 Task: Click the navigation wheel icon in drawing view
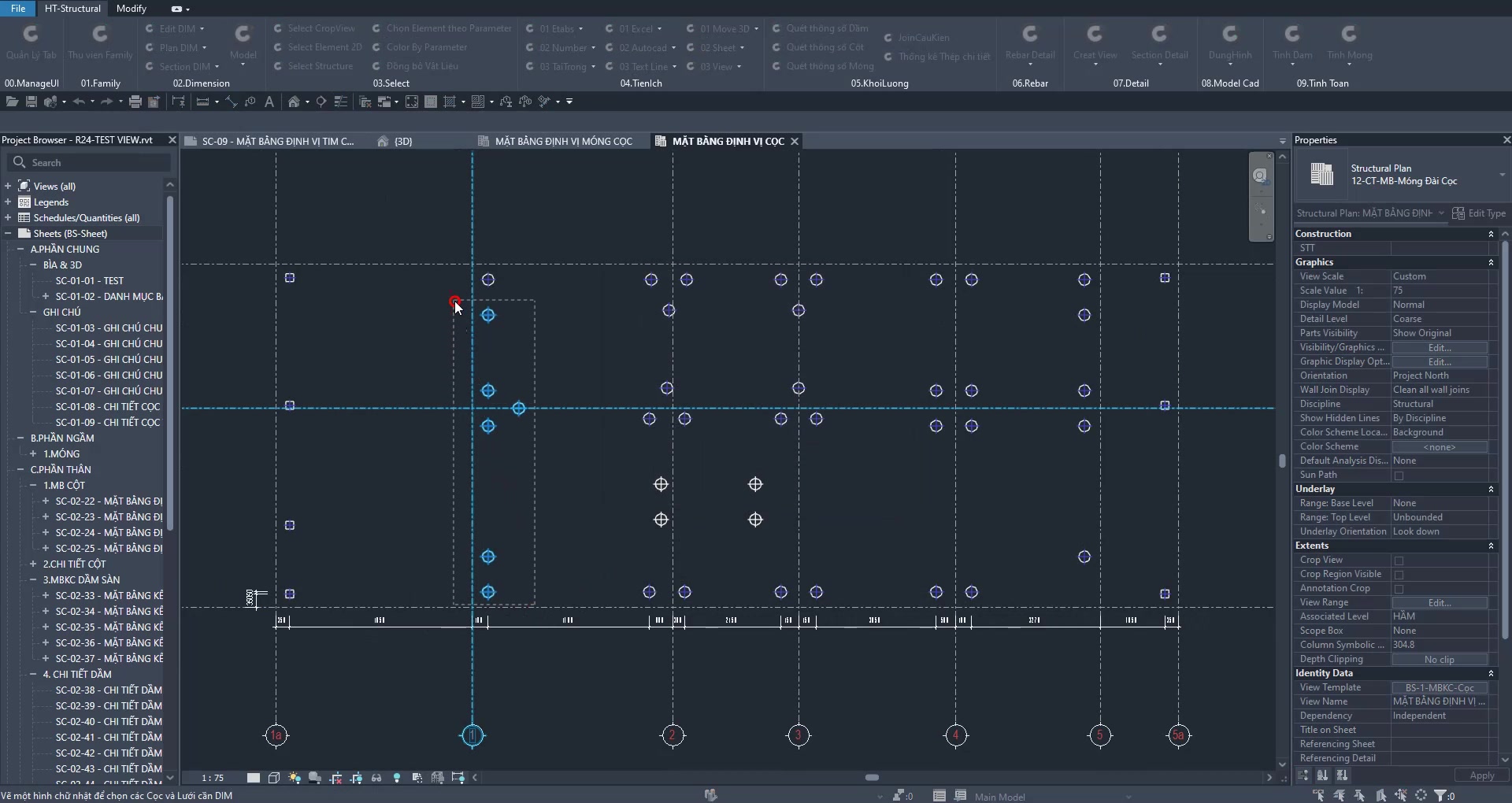(x=1260, y=176)
